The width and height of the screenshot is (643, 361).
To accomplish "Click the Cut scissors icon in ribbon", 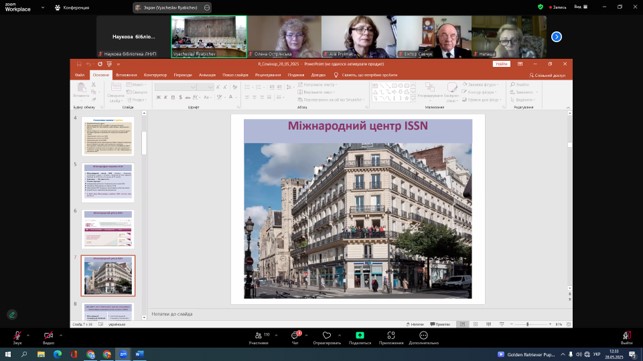I will (94, 85).
